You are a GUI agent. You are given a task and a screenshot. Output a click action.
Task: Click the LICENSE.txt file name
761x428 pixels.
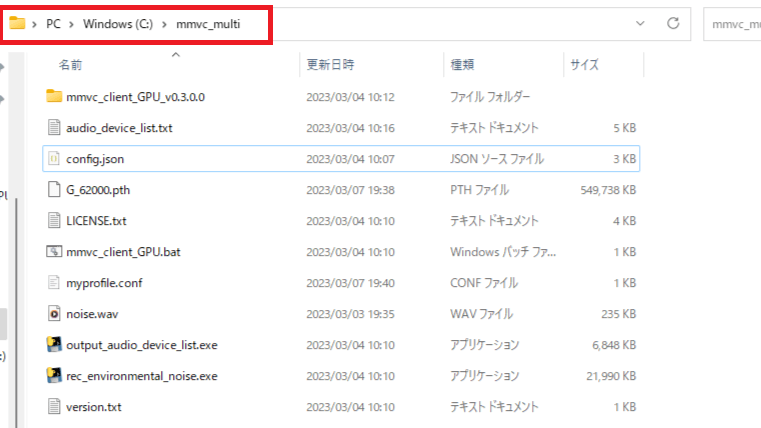(96, 221)
